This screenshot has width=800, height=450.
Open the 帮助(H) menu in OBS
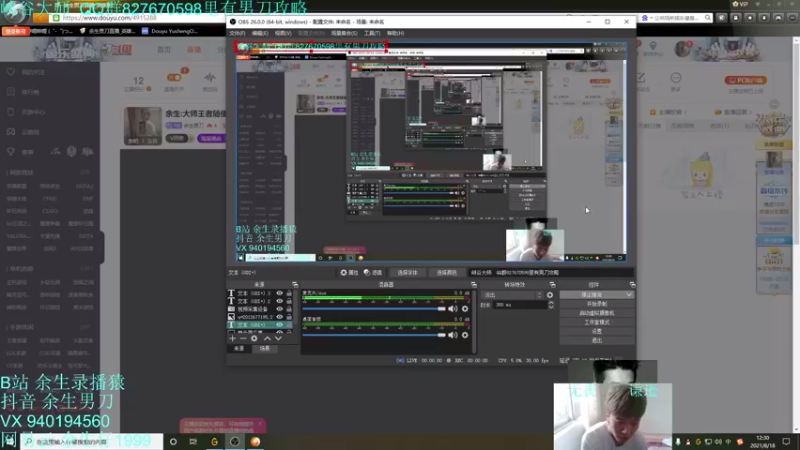395,33
